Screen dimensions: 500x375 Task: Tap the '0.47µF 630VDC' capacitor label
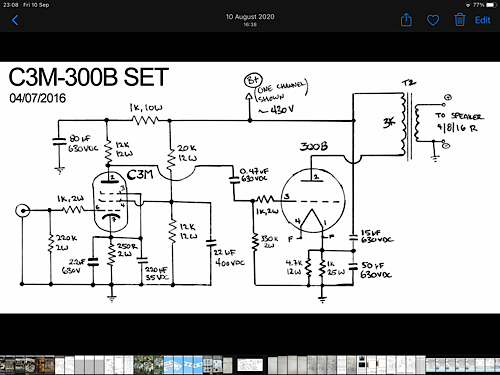coord(254,175)
